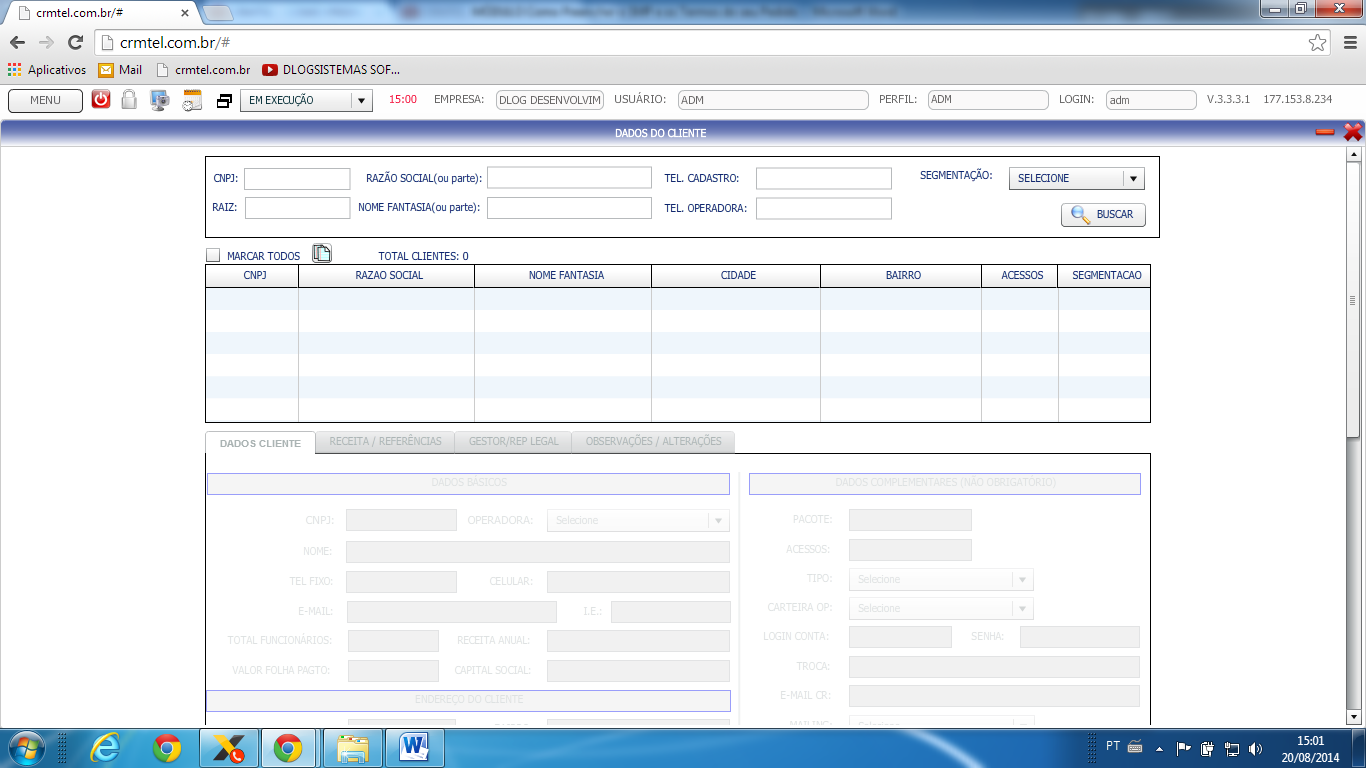The width and height of the screenshot is (1366, 768).
Task: Focus the Nome Fantasia search field
Action: tap(569, 207)
